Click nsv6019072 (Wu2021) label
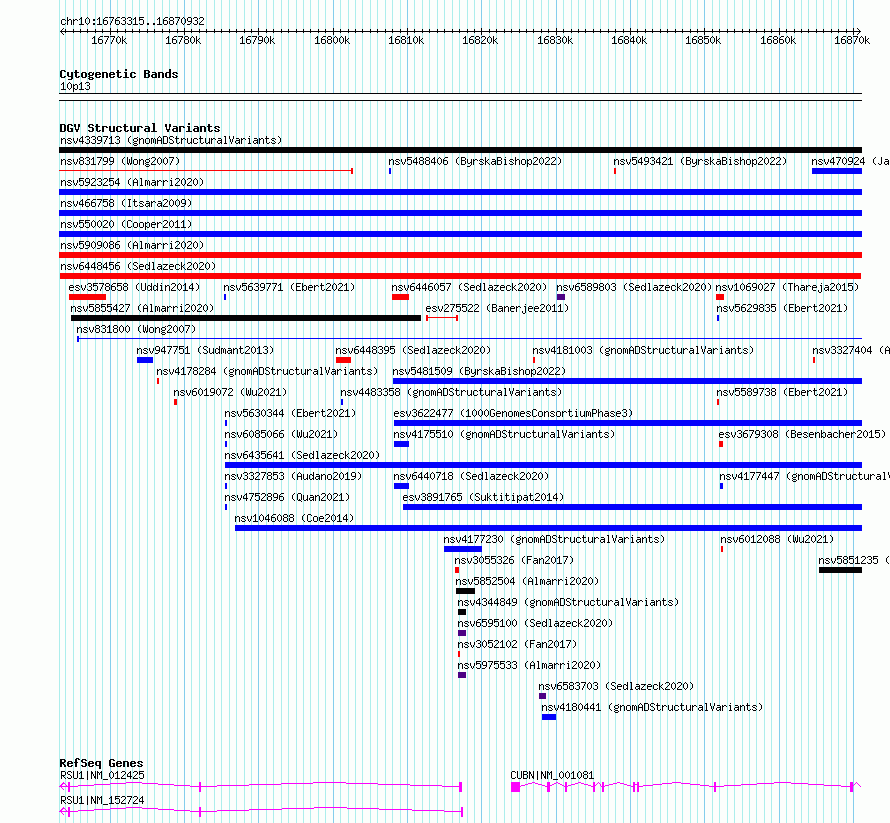Screen dimensions: 890x823 coord(230,392)
